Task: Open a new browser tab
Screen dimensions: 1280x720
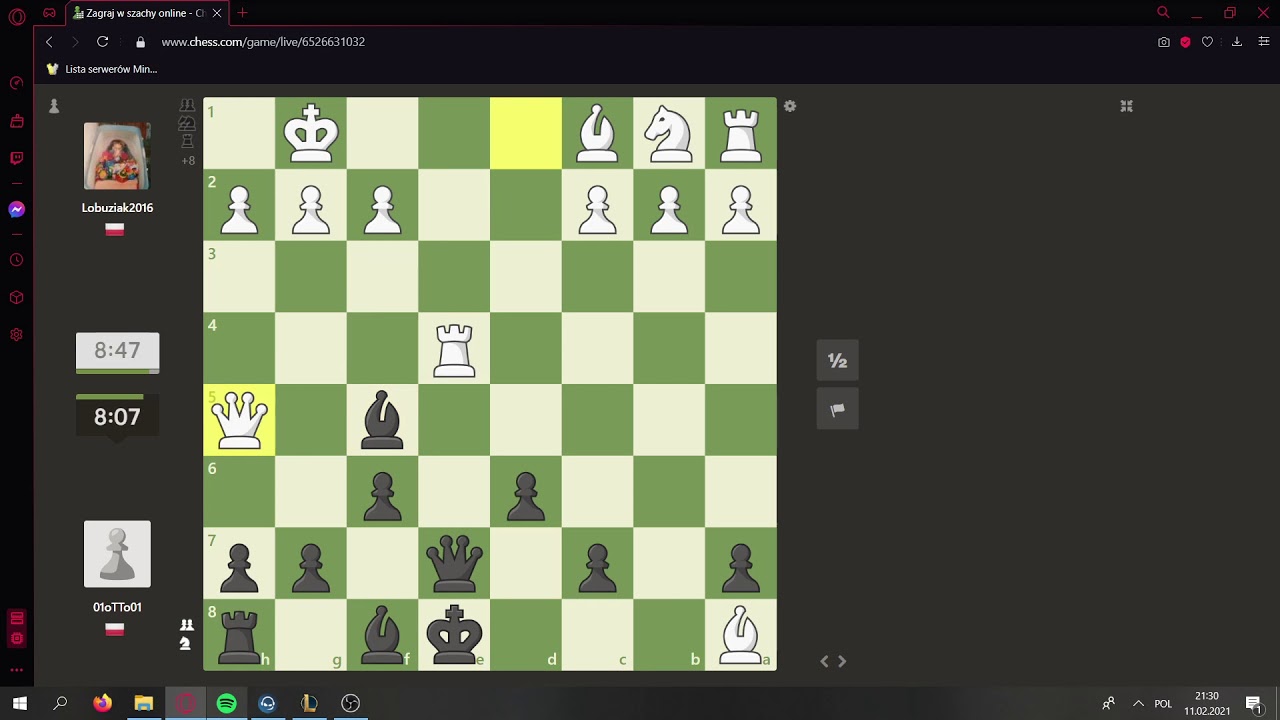Action: point(242,13)
